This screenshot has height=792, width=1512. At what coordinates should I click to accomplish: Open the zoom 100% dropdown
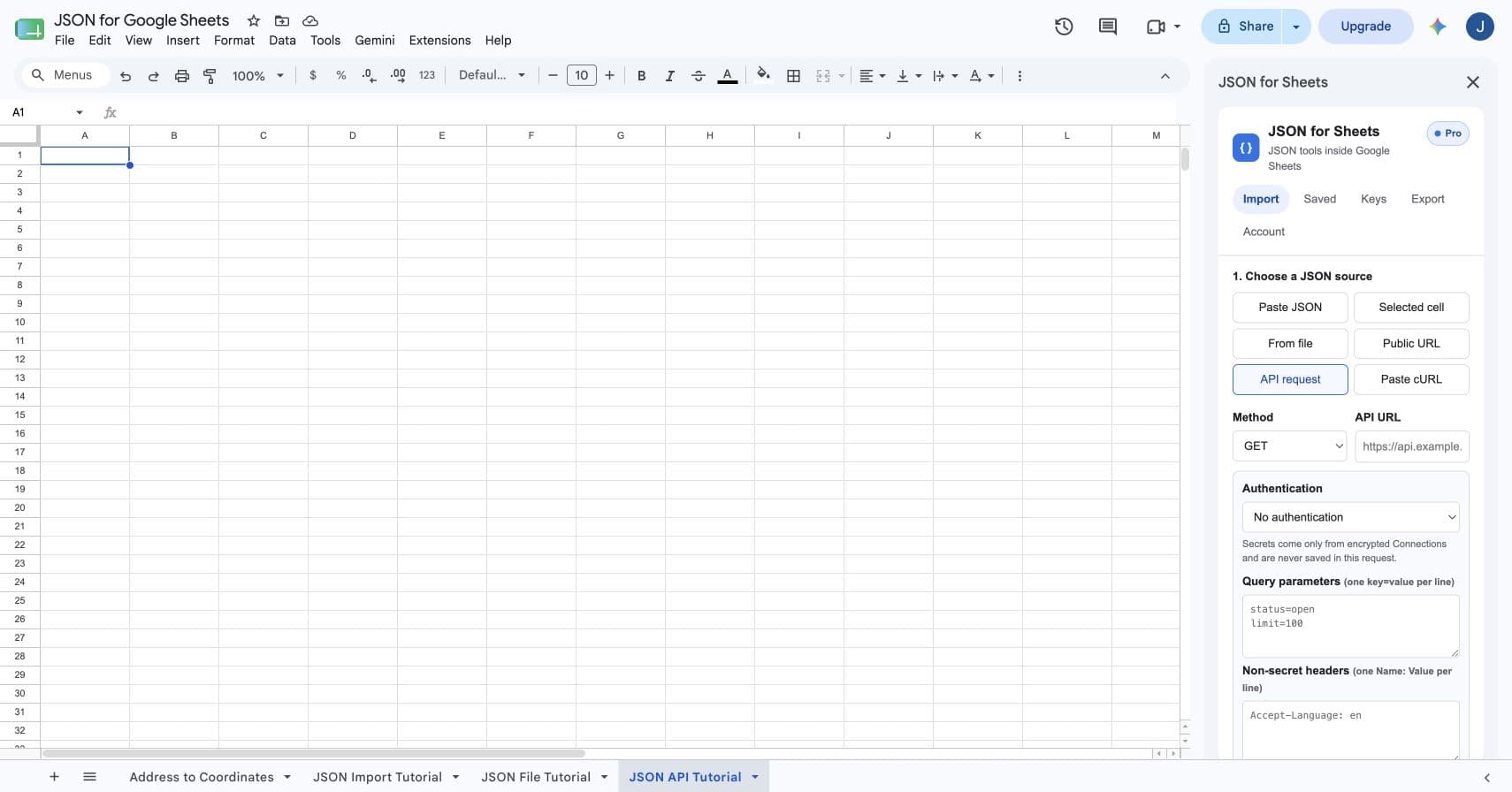click(x=257, y=76)
